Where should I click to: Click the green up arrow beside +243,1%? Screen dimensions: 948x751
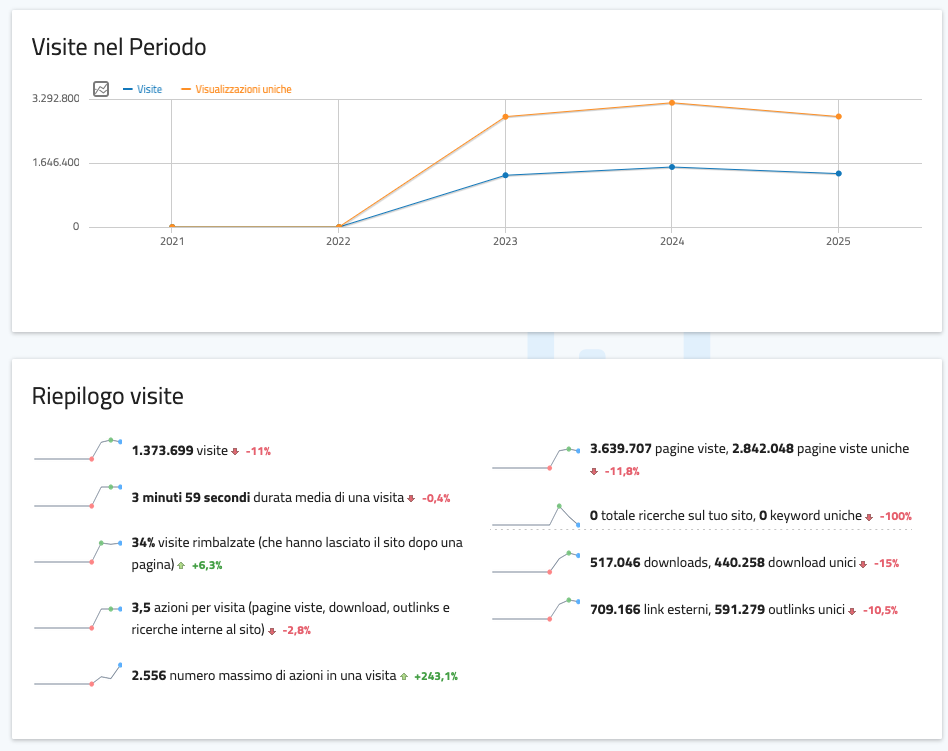click(x=404, y=677)
